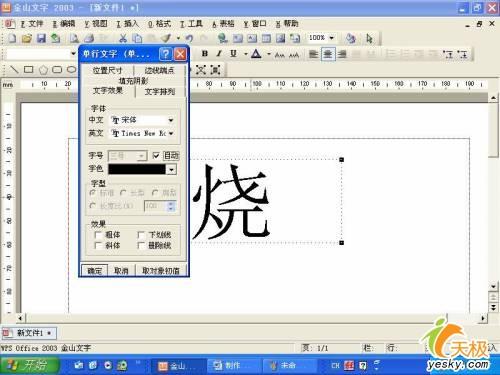Undo the last action with the blue arrow
Image resolution: width=500 pixels, height=375 pixels.
click(x=189, y=38)
